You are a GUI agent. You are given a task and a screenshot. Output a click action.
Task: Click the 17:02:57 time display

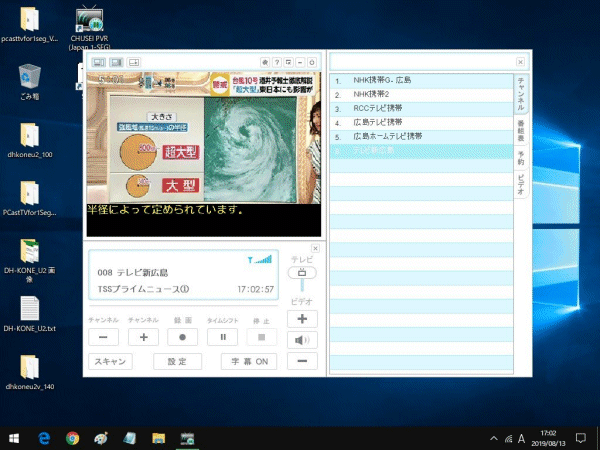(256, 289)
